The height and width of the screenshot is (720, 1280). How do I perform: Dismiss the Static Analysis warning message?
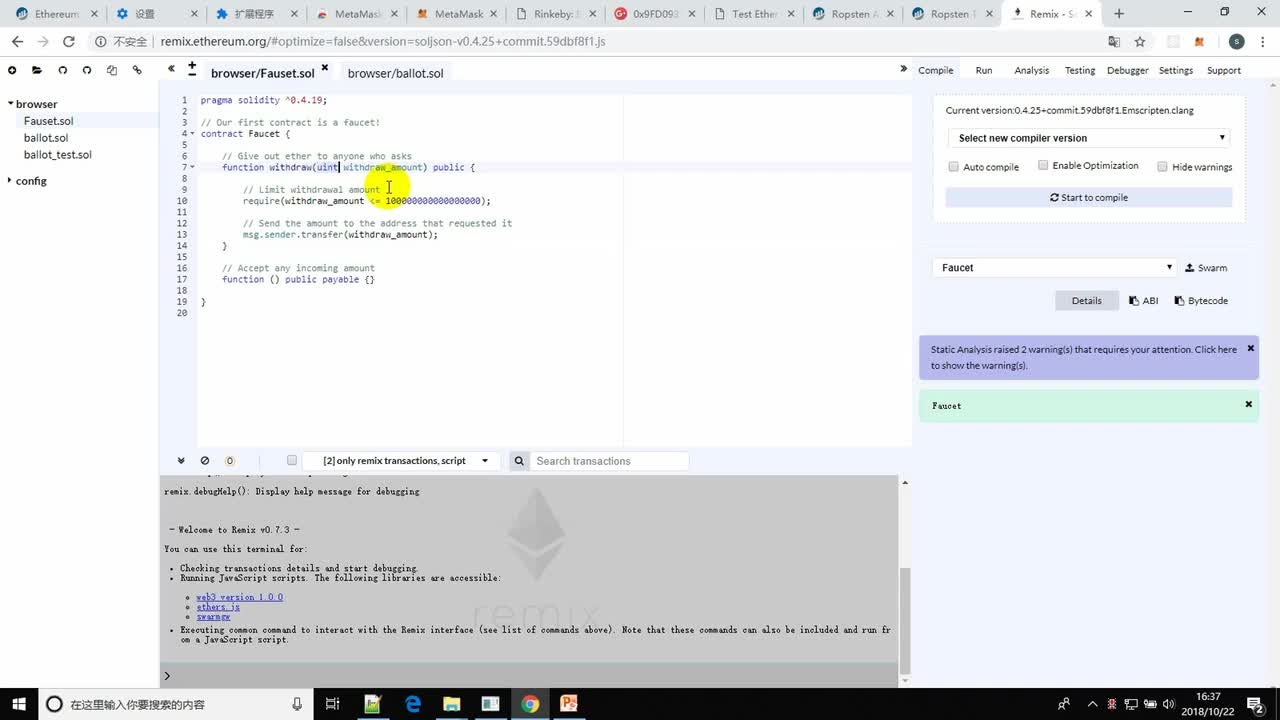pos(1250,348)
